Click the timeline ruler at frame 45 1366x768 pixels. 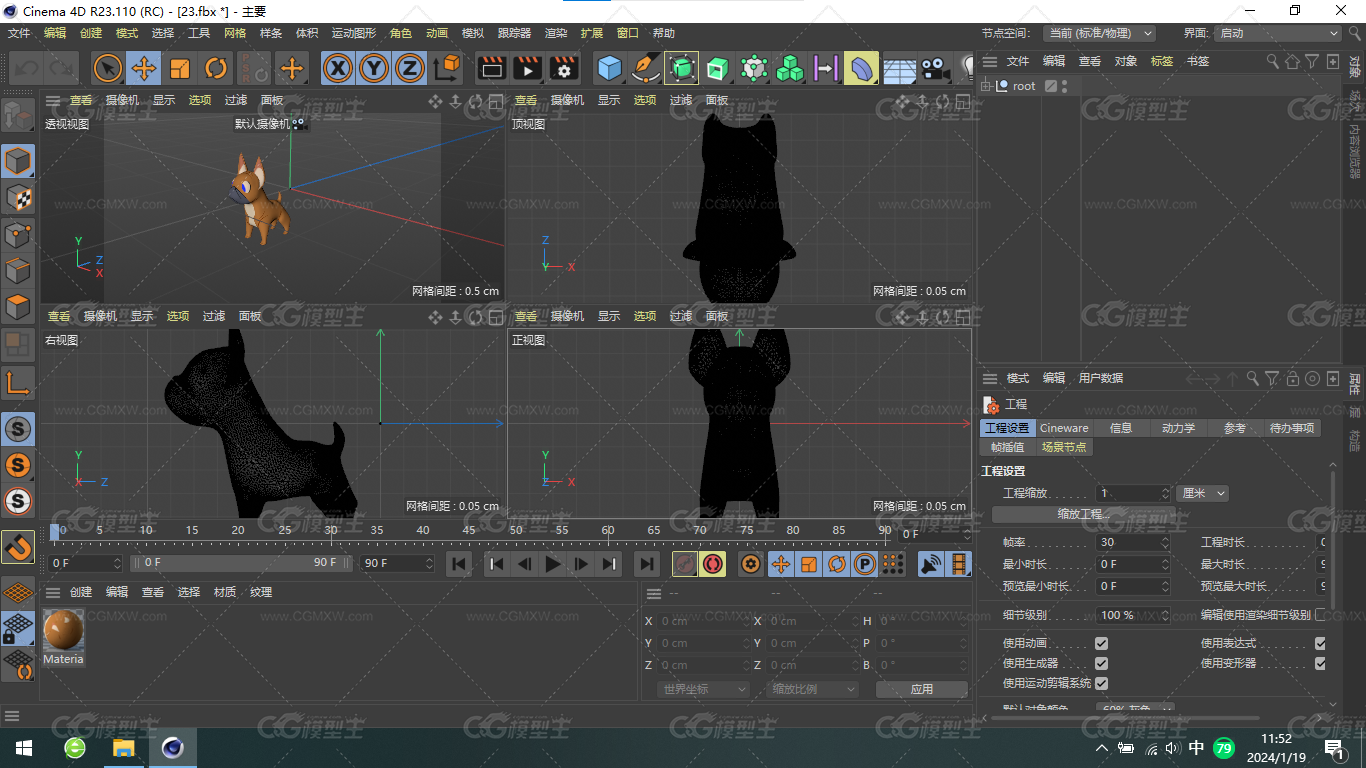[x=469, y=530]
